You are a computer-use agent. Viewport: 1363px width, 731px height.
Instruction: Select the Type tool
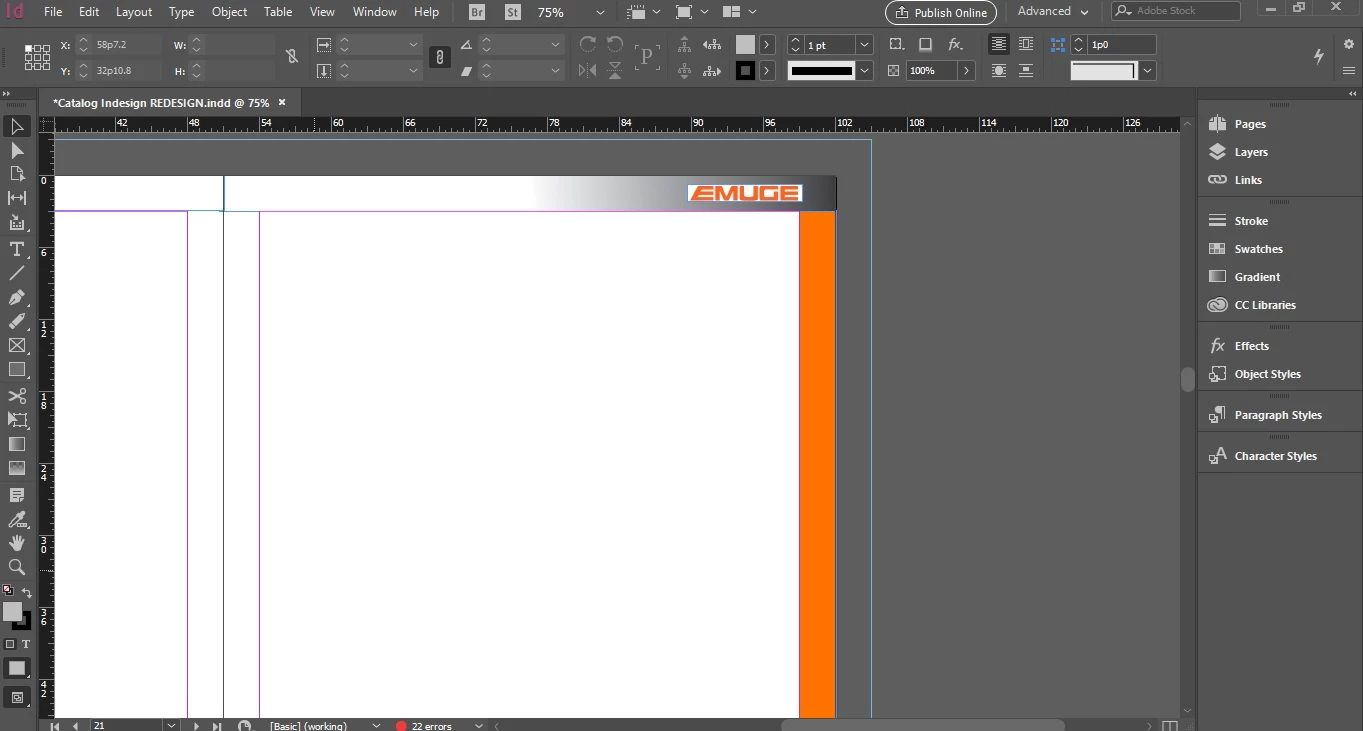pos(17,249)
